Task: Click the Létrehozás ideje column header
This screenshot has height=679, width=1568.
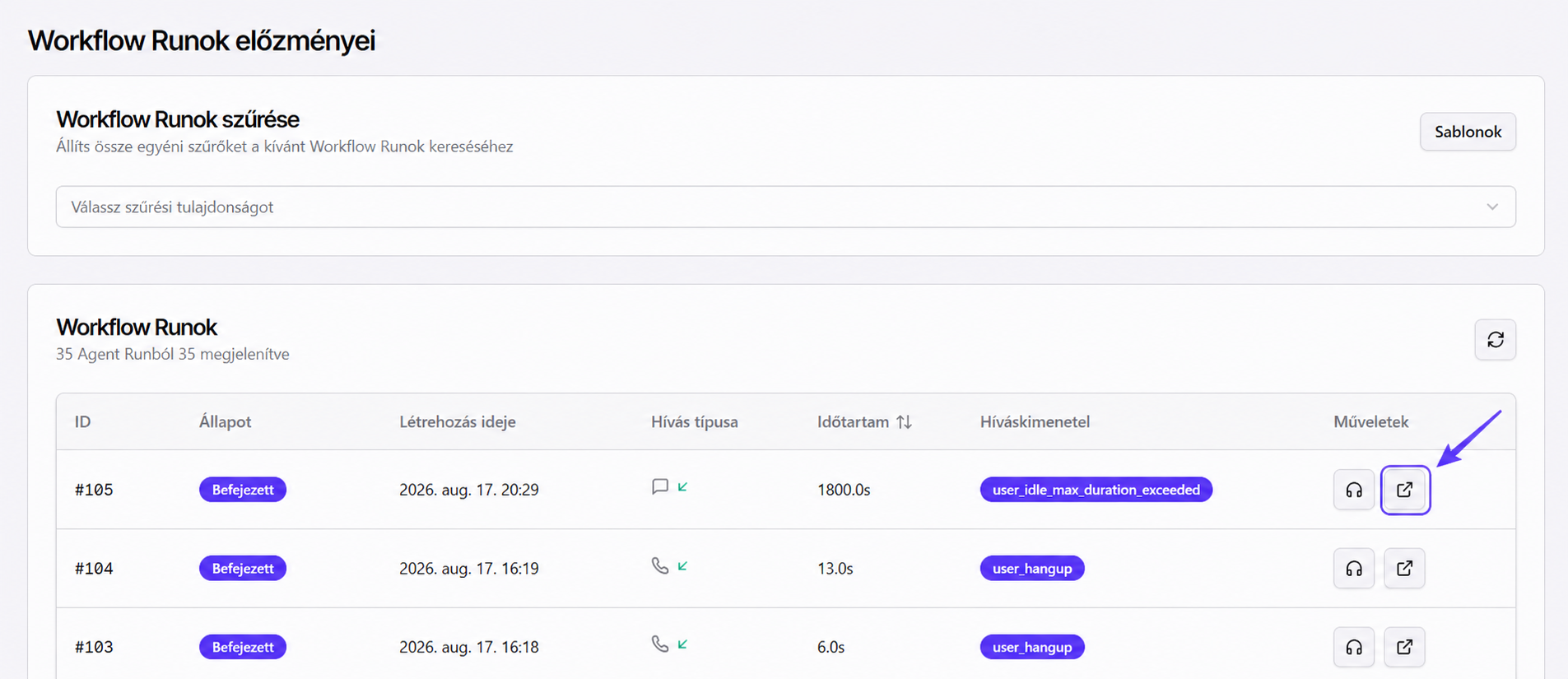Action: (458, 422)
